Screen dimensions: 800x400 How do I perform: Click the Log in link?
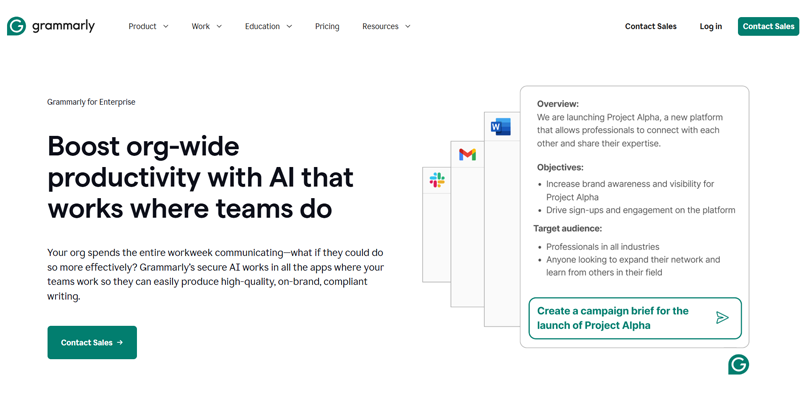point(711,27)
